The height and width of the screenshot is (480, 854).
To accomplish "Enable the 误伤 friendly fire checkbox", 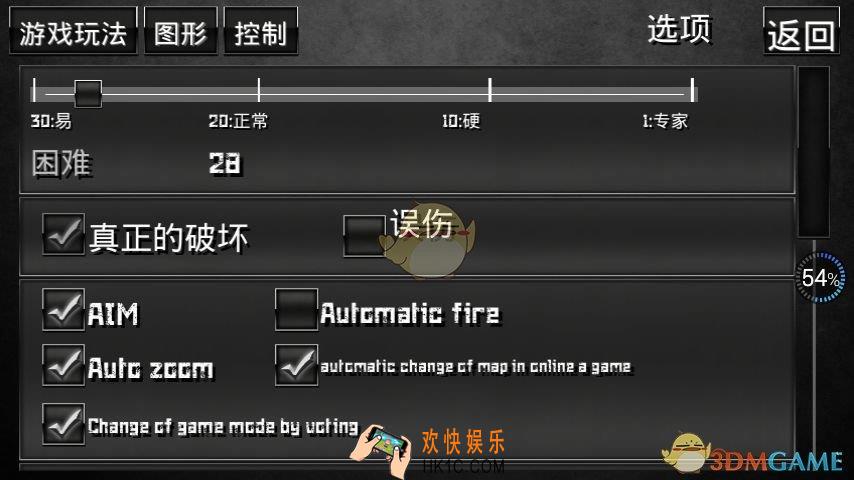I will (364, 235).
